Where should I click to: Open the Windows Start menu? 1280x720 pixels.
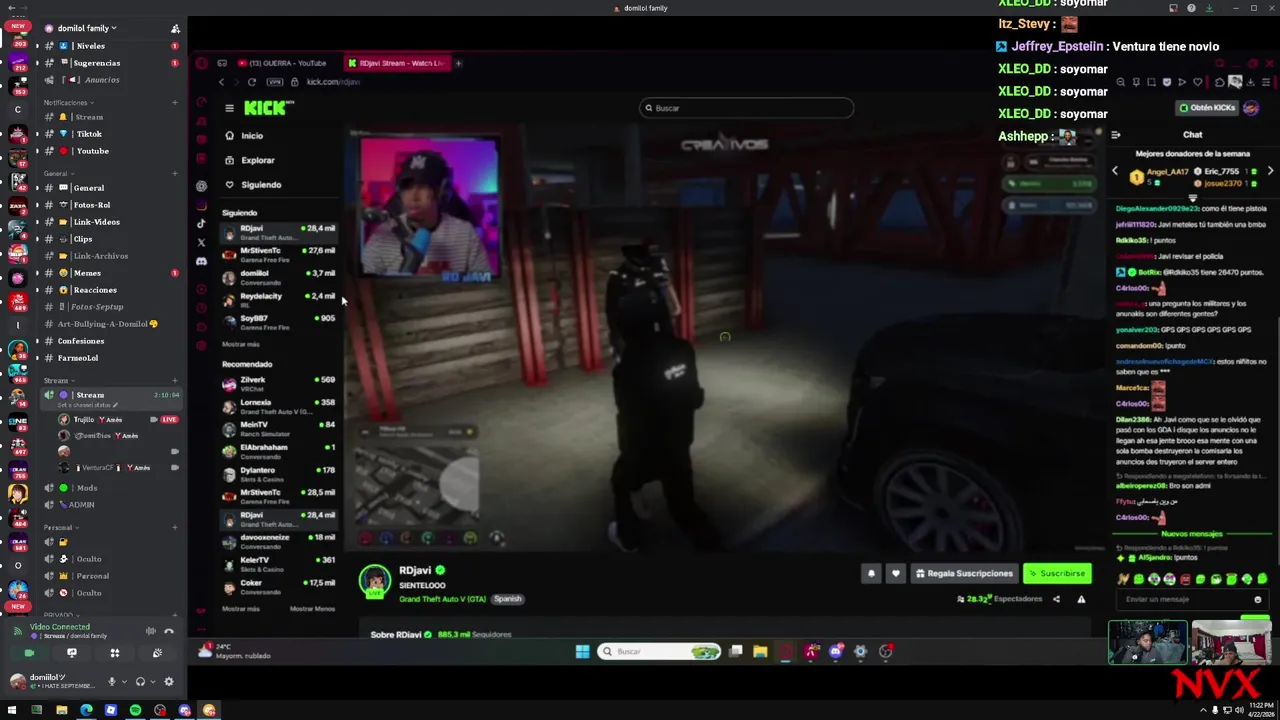click(x=12, y=710)
